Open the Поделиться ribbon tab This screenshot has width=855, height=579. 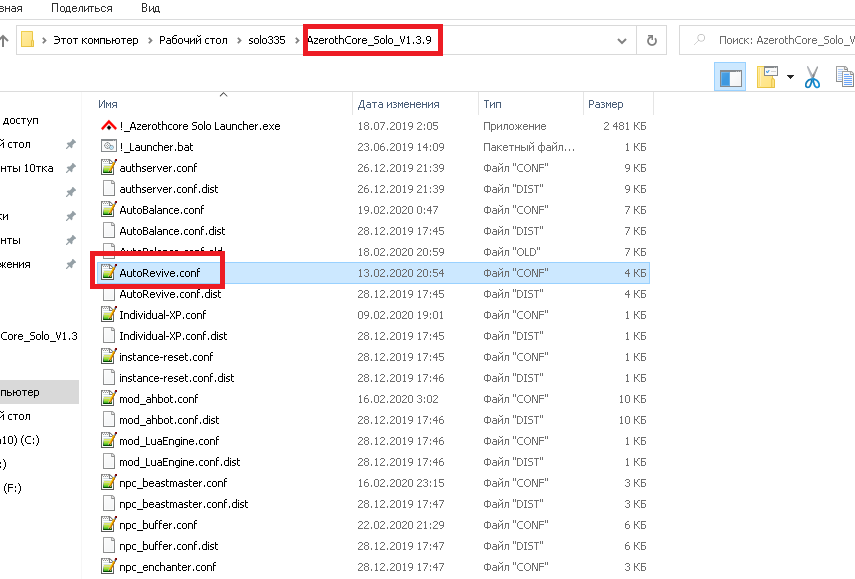82,8
